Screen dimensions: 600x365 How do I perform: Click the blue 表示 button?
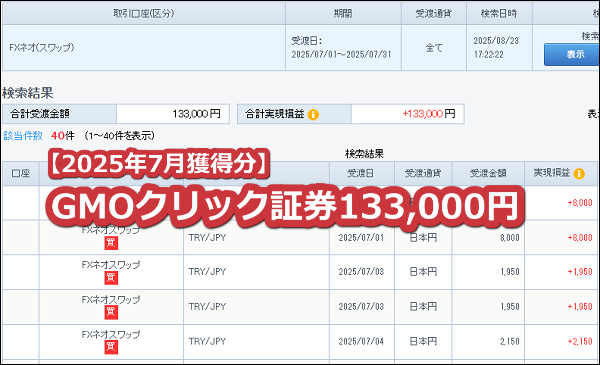pos(572,54)
